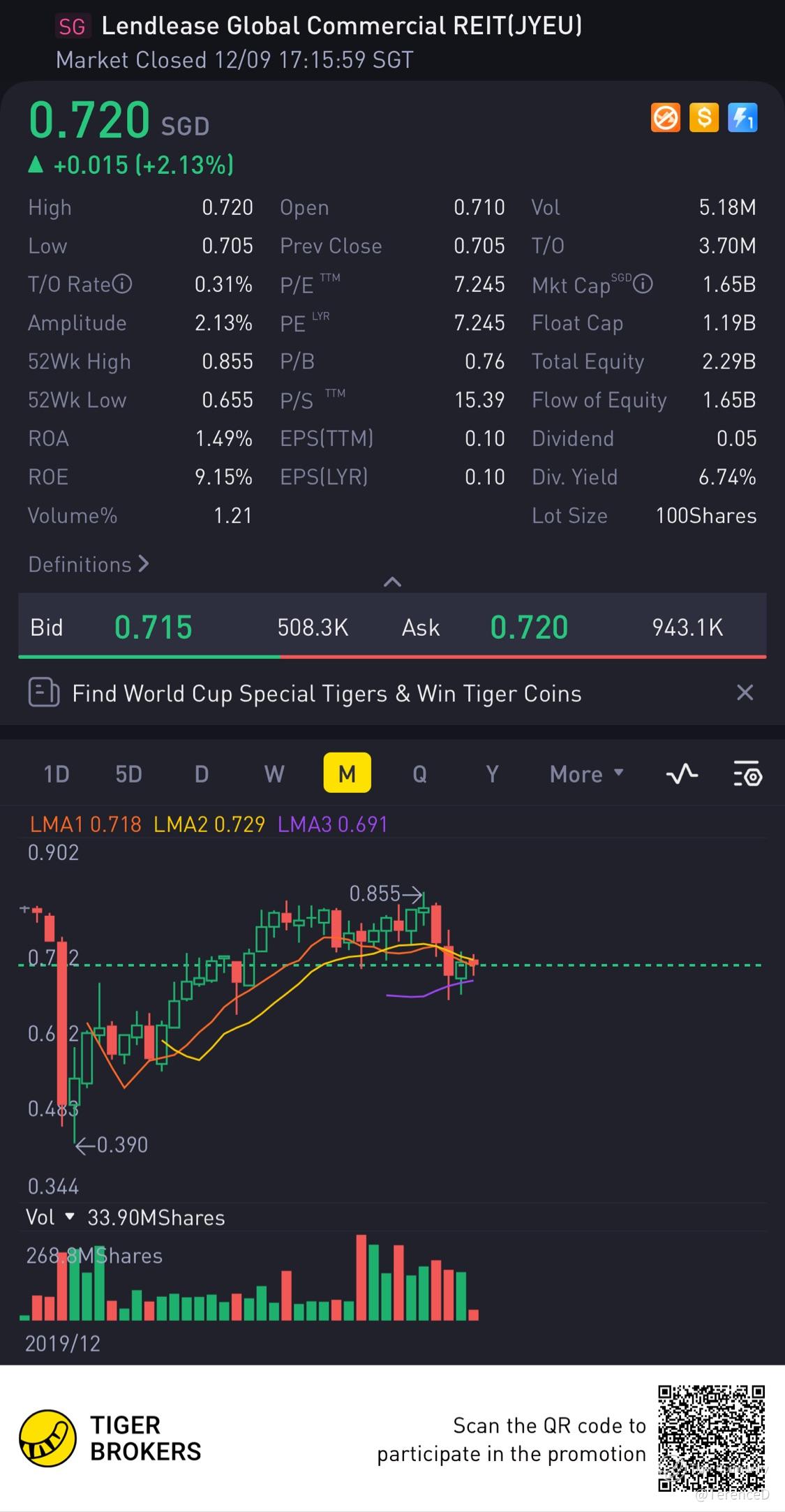Tap the Float Cap value 1.19B
This screenshot has width=785, height=1512.
(729, 323)
